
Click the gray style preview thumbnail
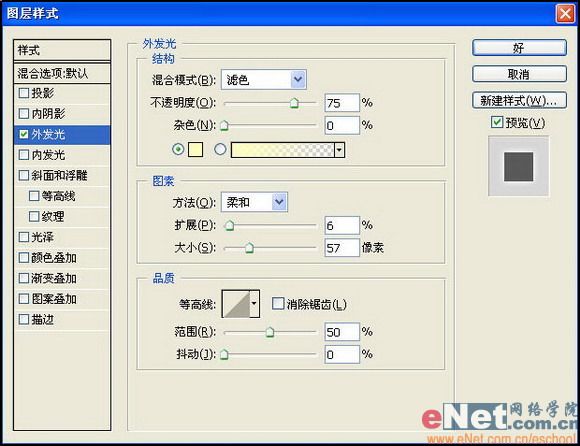tap(519, 166)
